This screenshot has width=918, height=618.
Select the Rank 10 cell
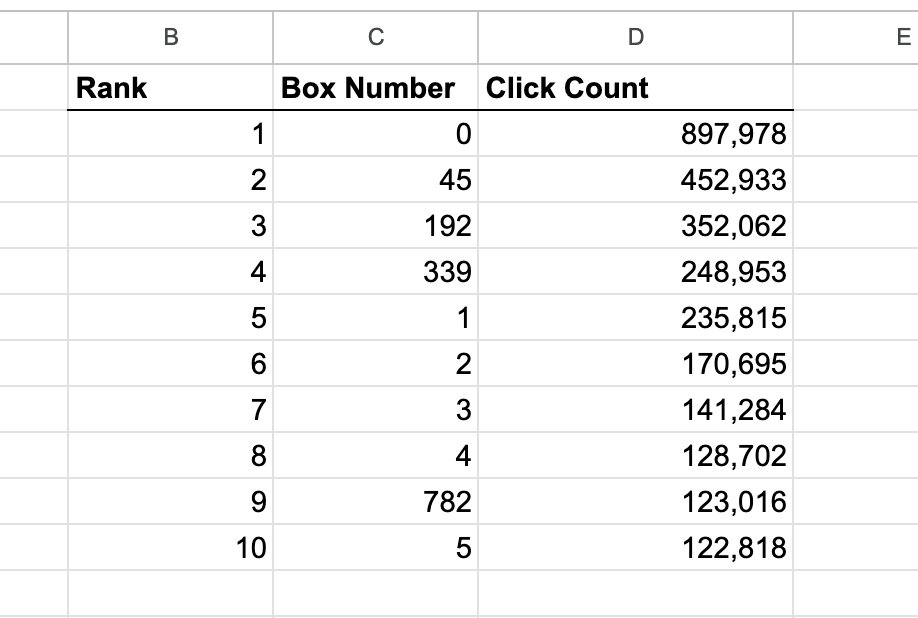click(170, 548)
